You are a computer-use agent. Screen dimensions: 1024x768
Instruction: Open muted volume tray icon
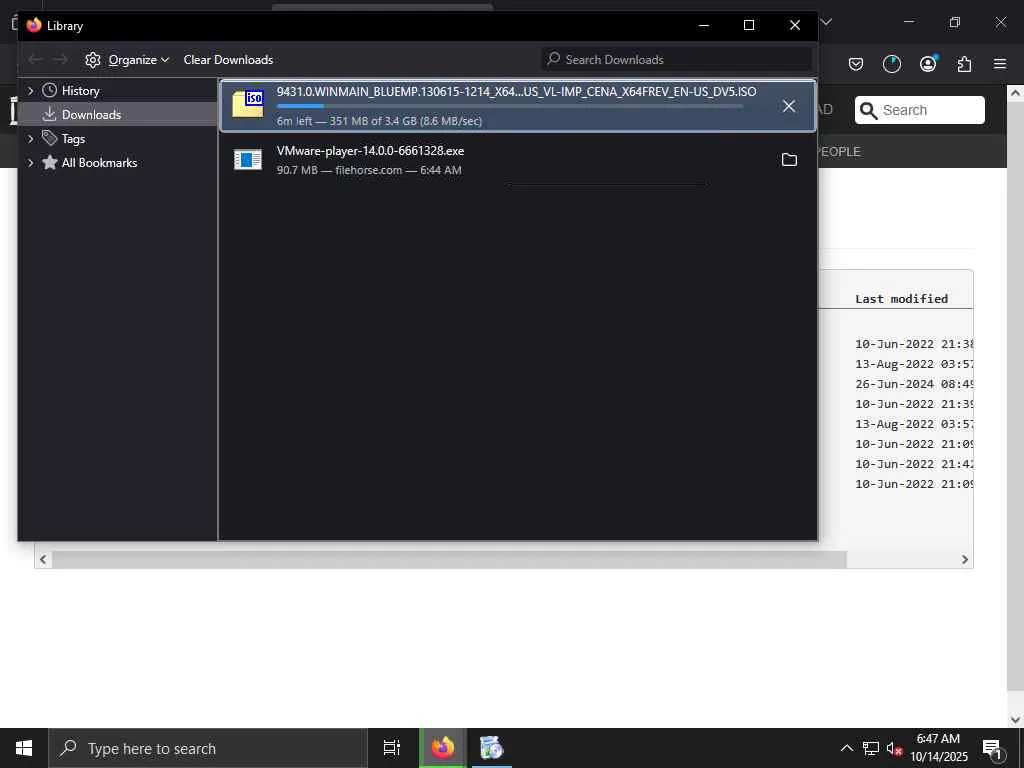[x=895, y=748]
